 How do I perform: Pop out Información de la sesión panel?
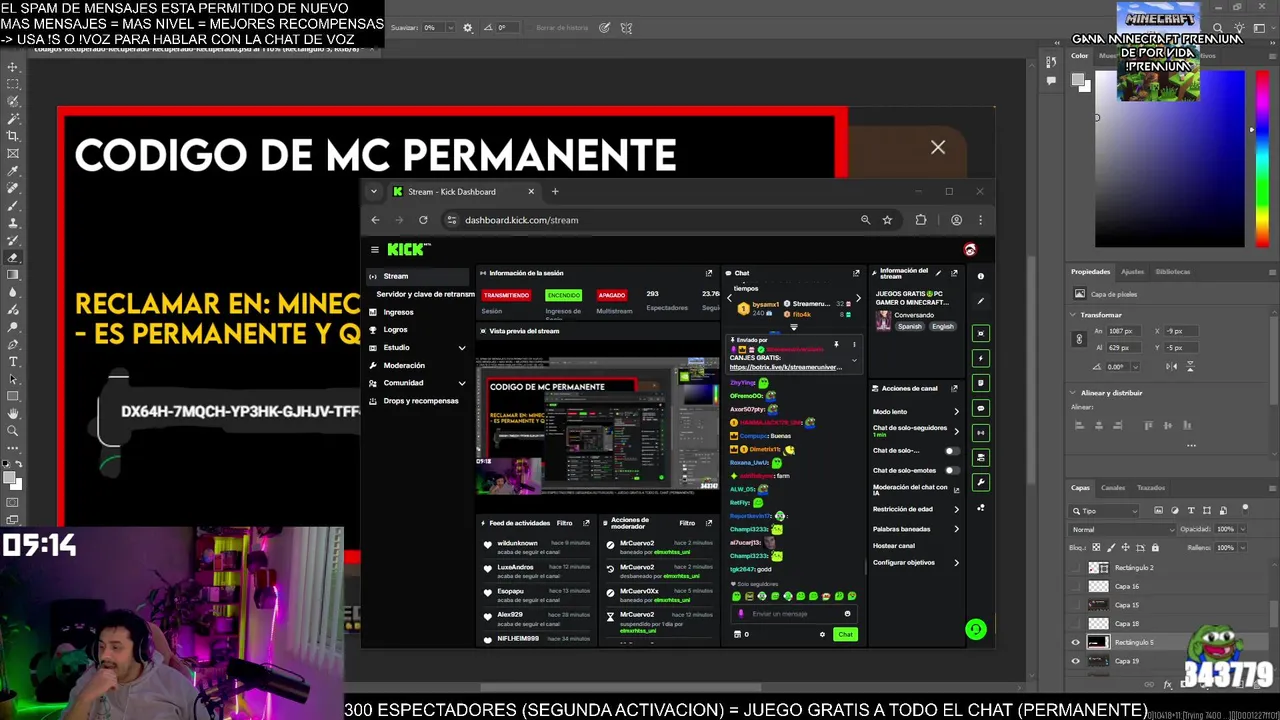(x=709, y=273)
